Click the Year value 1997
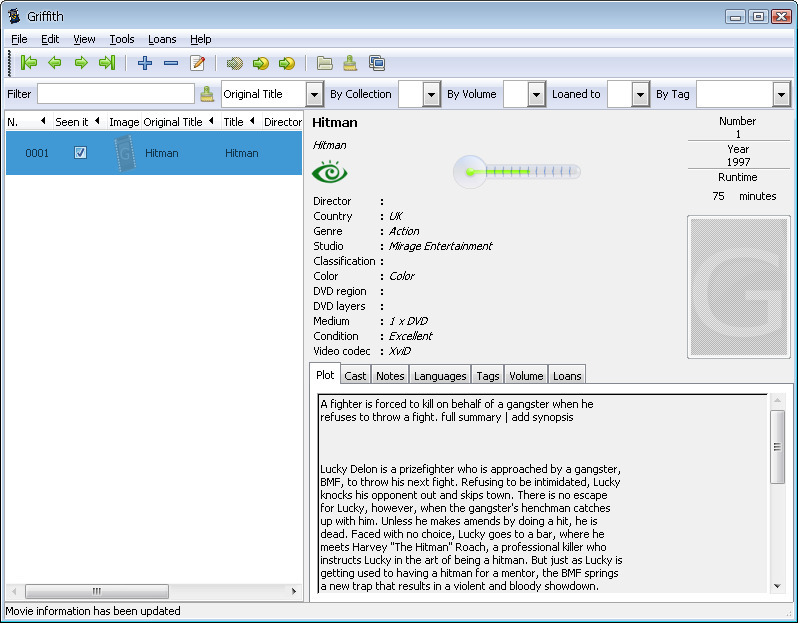Viewport: 798px width, 623px height. coord(738,162)
